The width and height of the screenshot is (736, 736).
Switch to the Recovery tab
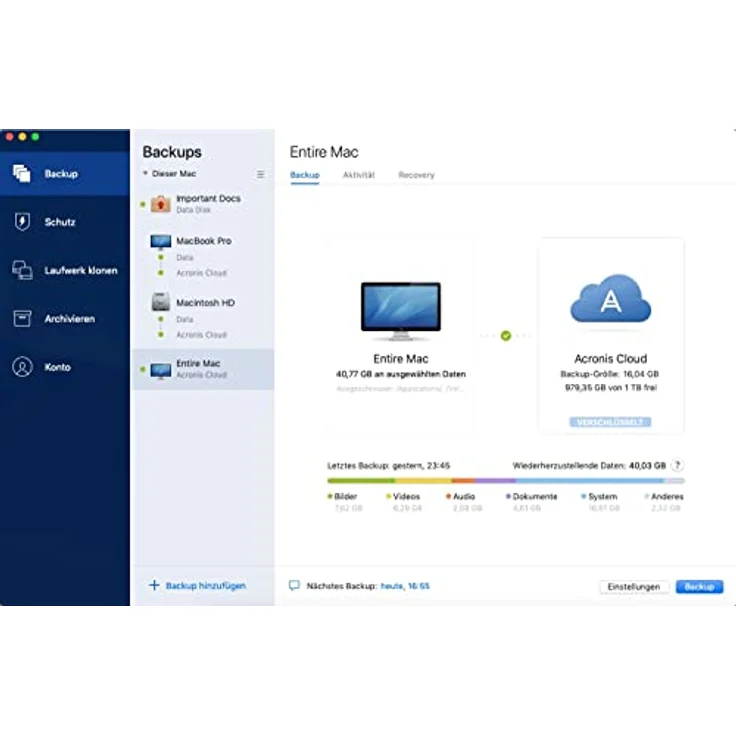416,175
